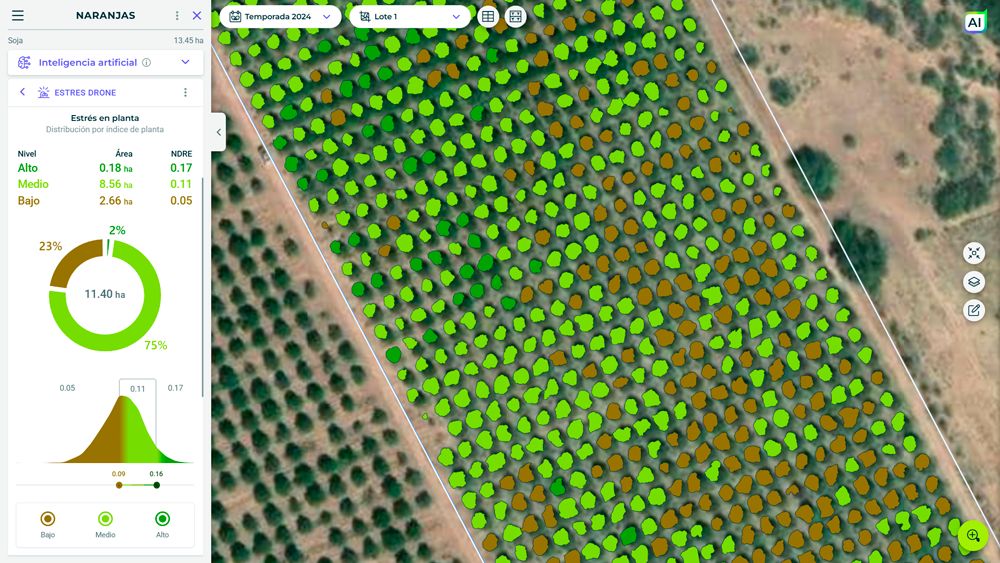Viewport: 1000px width, 563px height.
Task: Click the 0.09 threshold slider handle
Action: tap(119, 485)
